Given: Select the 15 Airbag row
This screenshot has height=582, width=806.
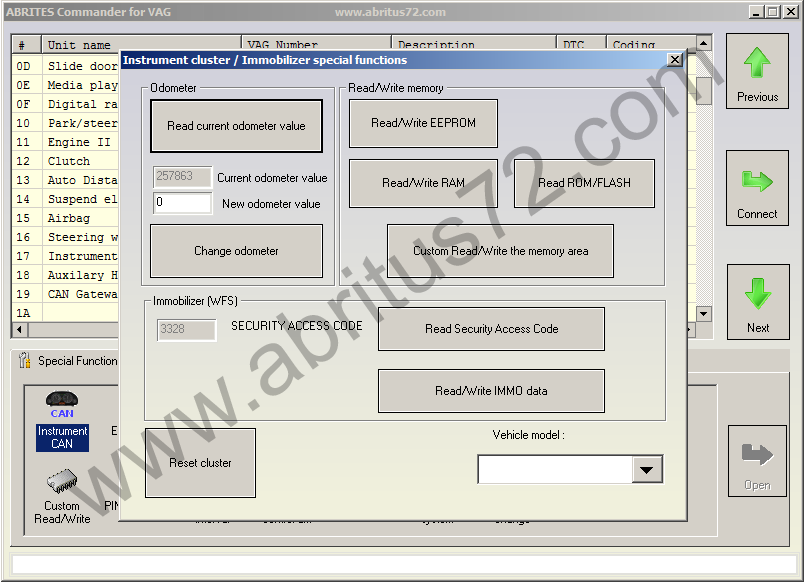Looking at the screenshot, I should pos(66,219).
